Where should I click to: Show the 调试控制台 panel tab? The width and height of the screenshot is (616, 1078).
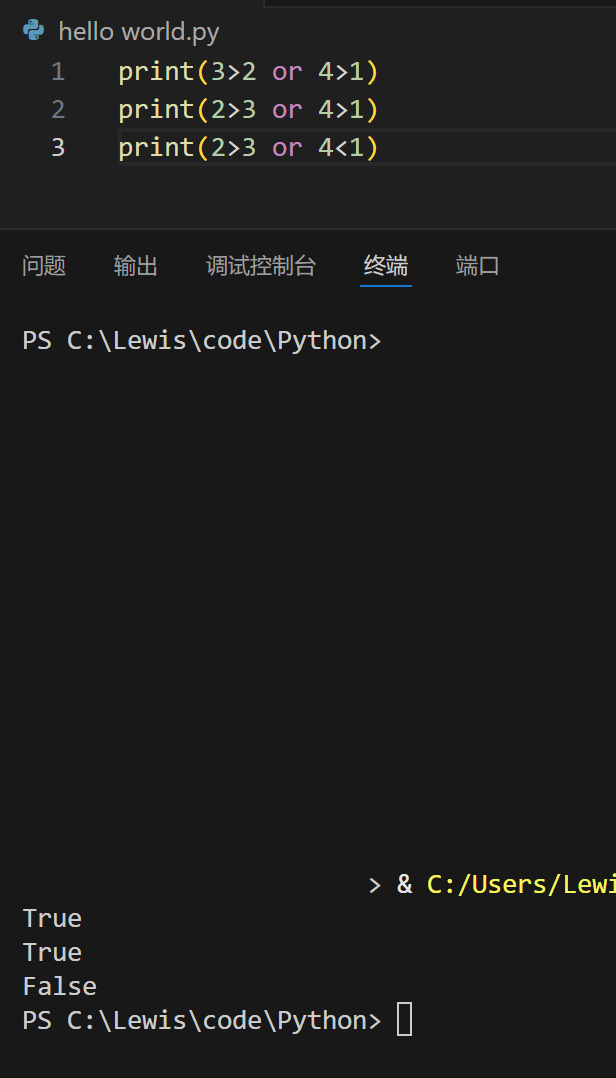pos(261,266)
